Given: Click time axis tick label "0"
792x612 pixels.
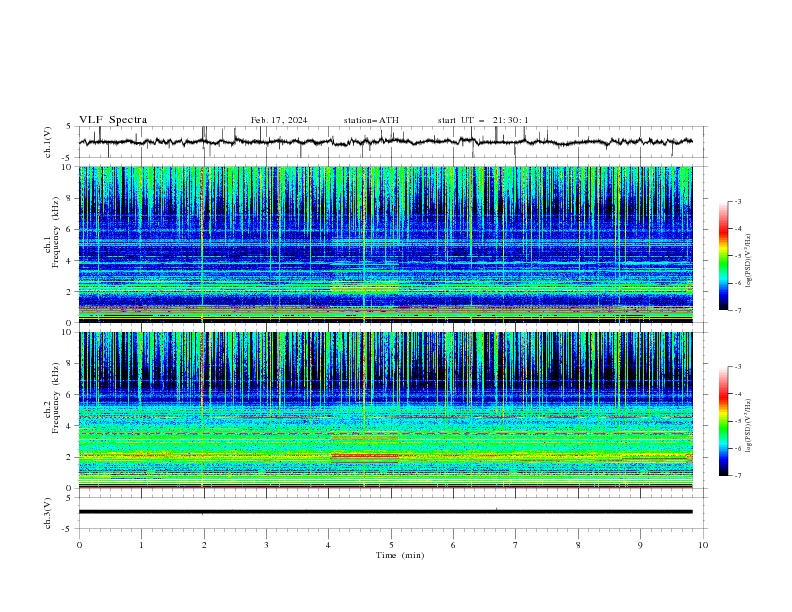Looking at the screenshot, I should click(x=79, y=545).
